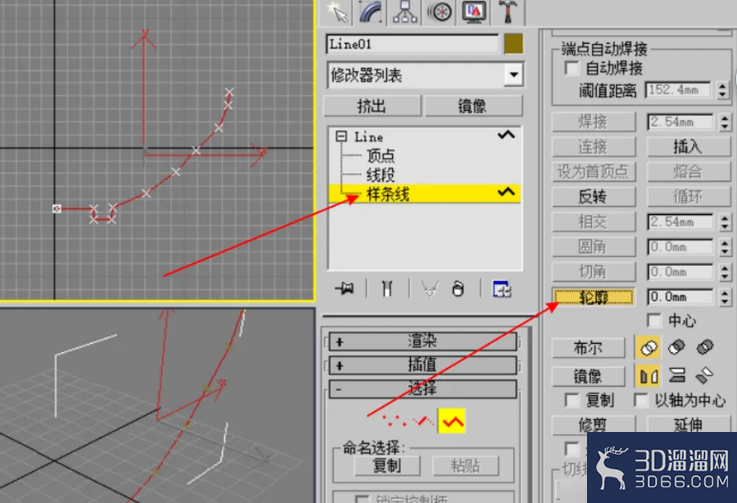Click the 延伸 button
Image resolution: width=737 pixels, height=503 pixels.
click(688, 424)
